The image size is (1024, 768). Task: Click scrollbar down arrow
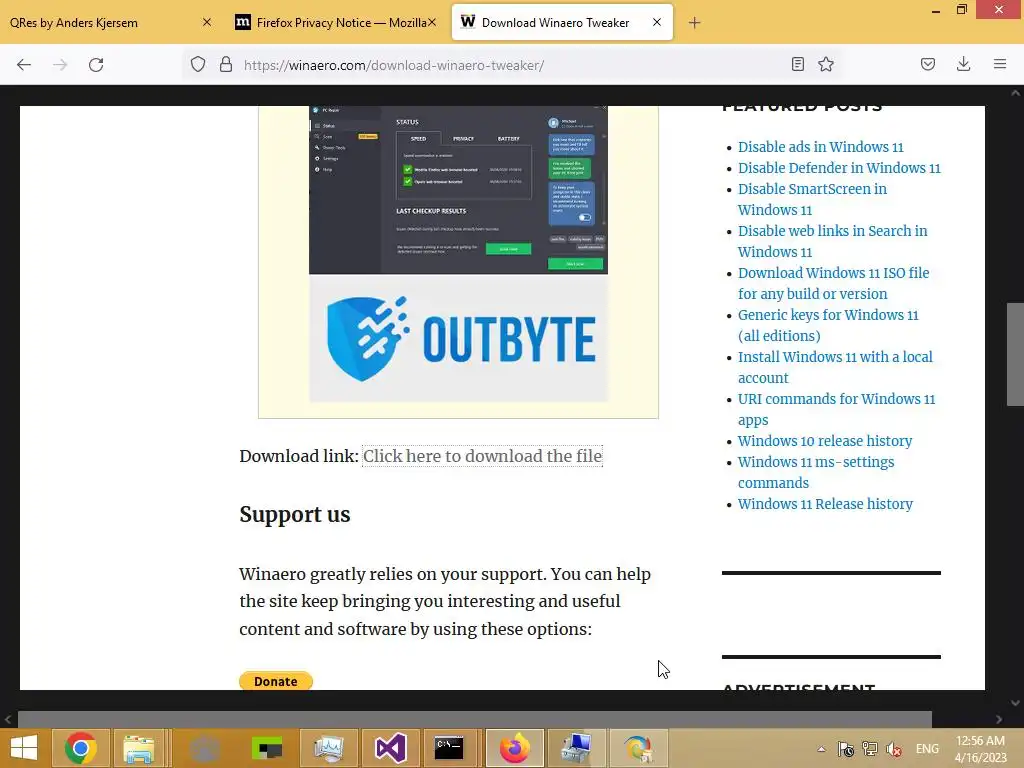tap(1015, 703)
